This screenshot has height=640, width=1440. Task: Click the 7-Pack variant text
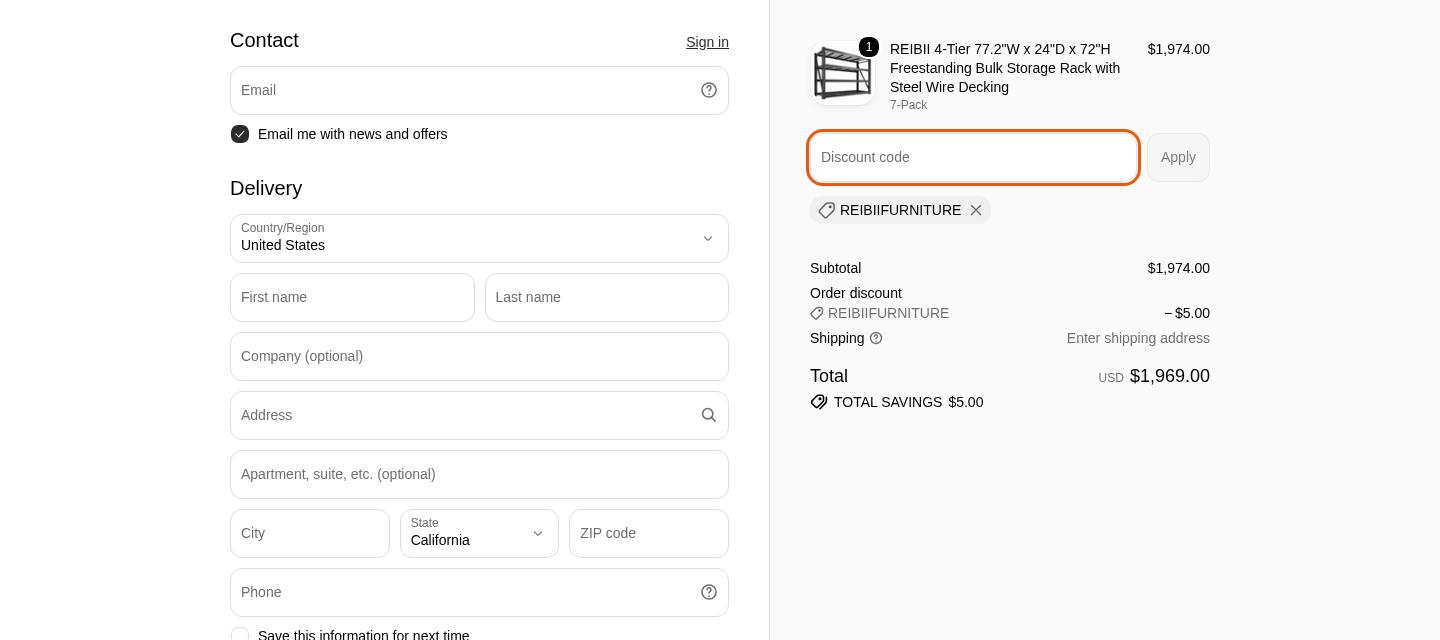pyautogui.click(x=908, y=105)
